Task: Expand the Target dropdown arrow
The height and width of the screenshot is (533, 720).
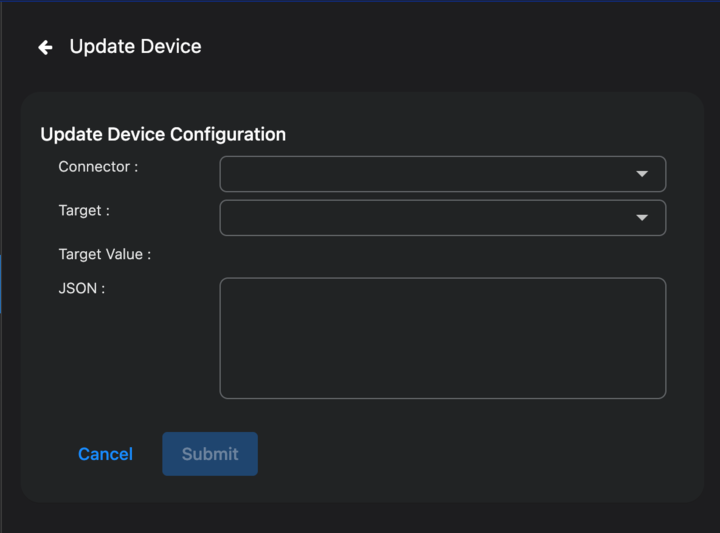Action: point(642,218)
